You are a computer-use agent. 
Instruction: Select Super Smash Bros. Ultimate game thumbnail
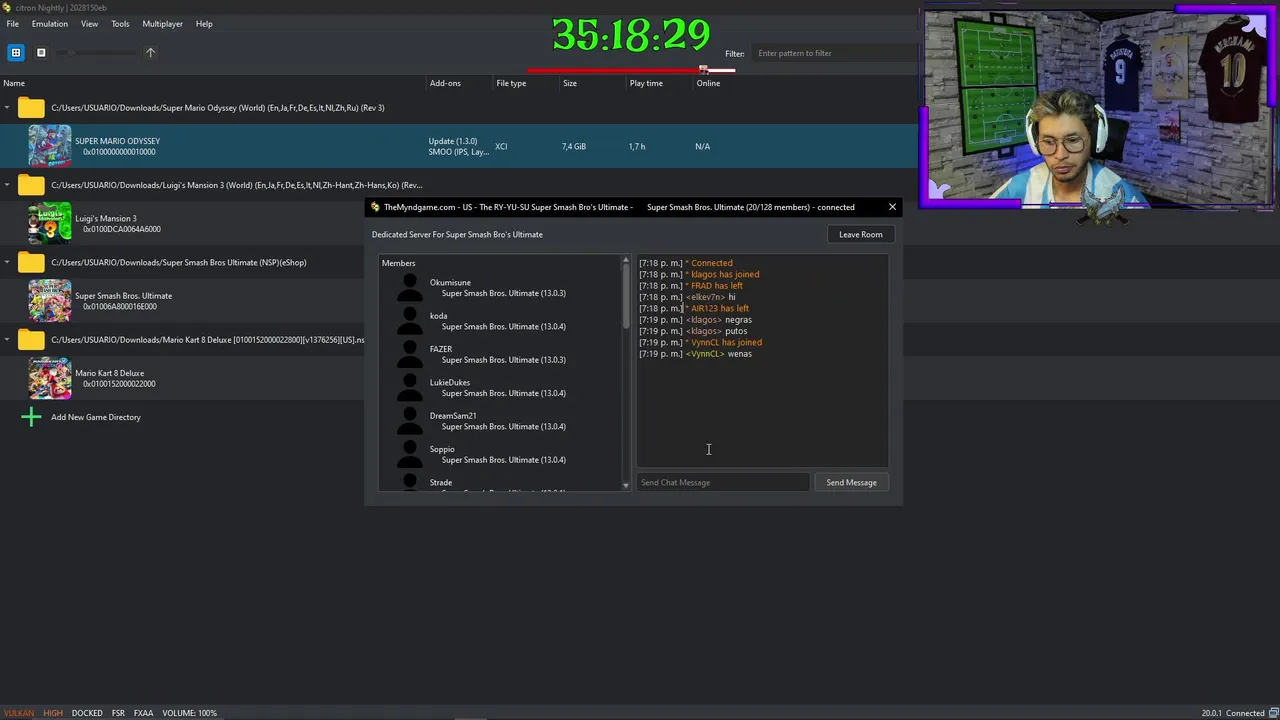[x=50, y=301]
